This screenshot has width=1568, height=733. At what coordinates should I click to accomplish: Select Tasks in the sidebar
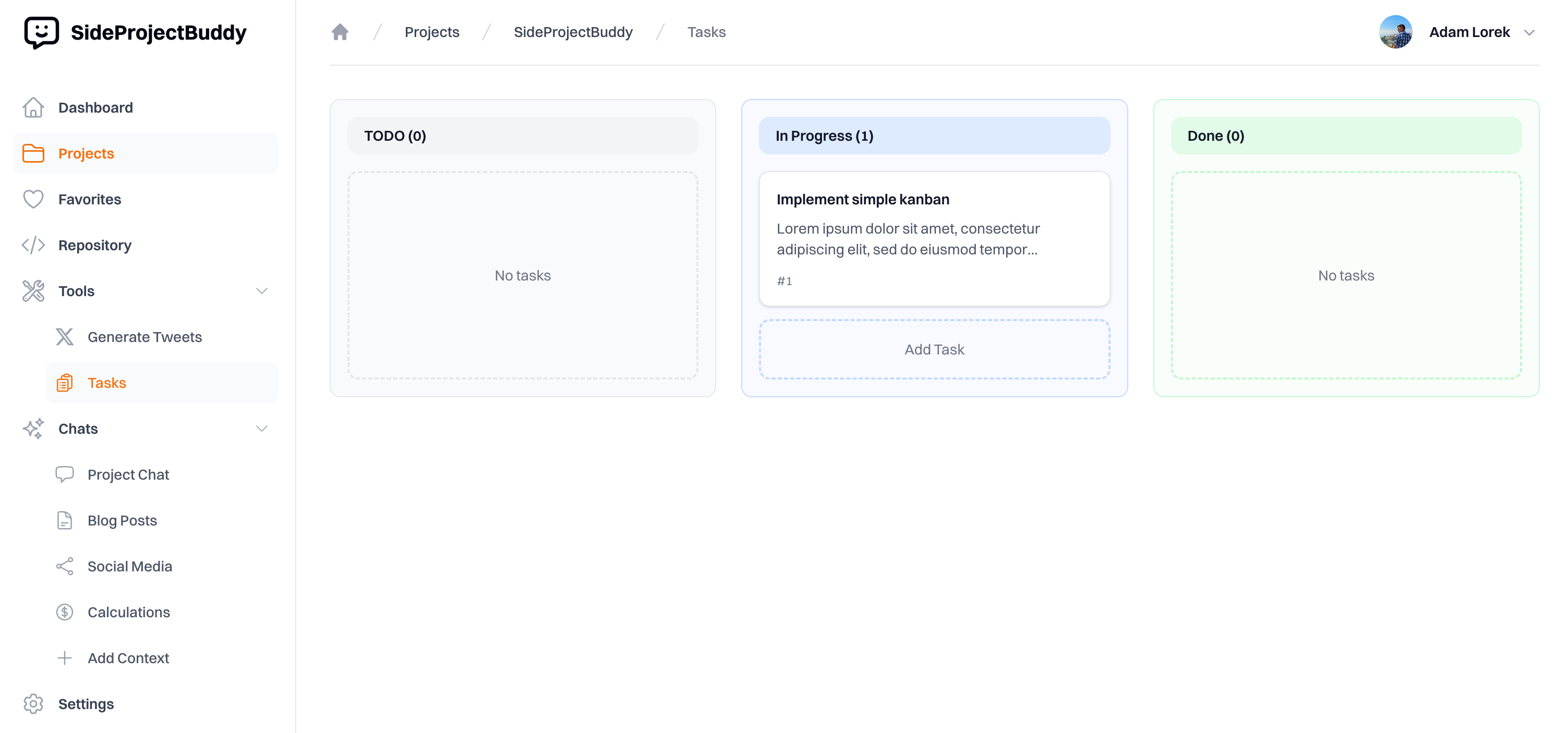[106, 383]
